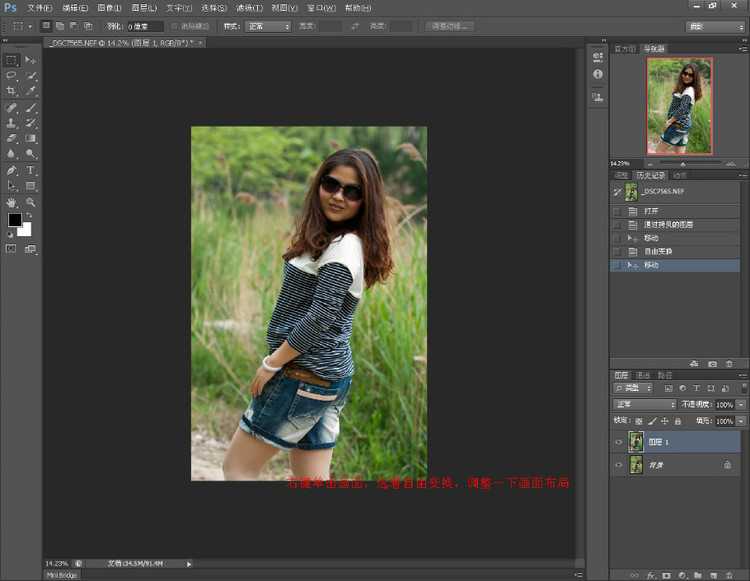The image size is (750, 581).
Task: Select the 通过拷贝的图层 history state
Action: 675,225
